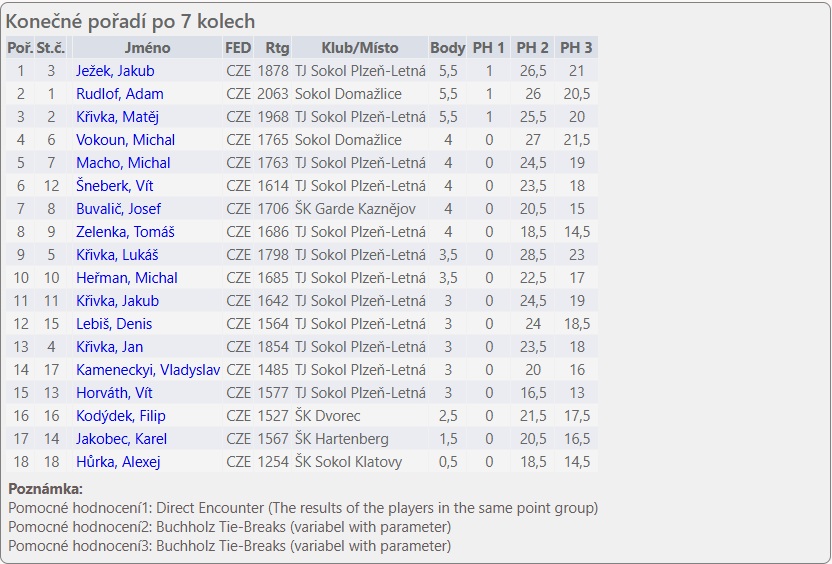
Task: Click the Rtg column header
Action: click(271, 48)
